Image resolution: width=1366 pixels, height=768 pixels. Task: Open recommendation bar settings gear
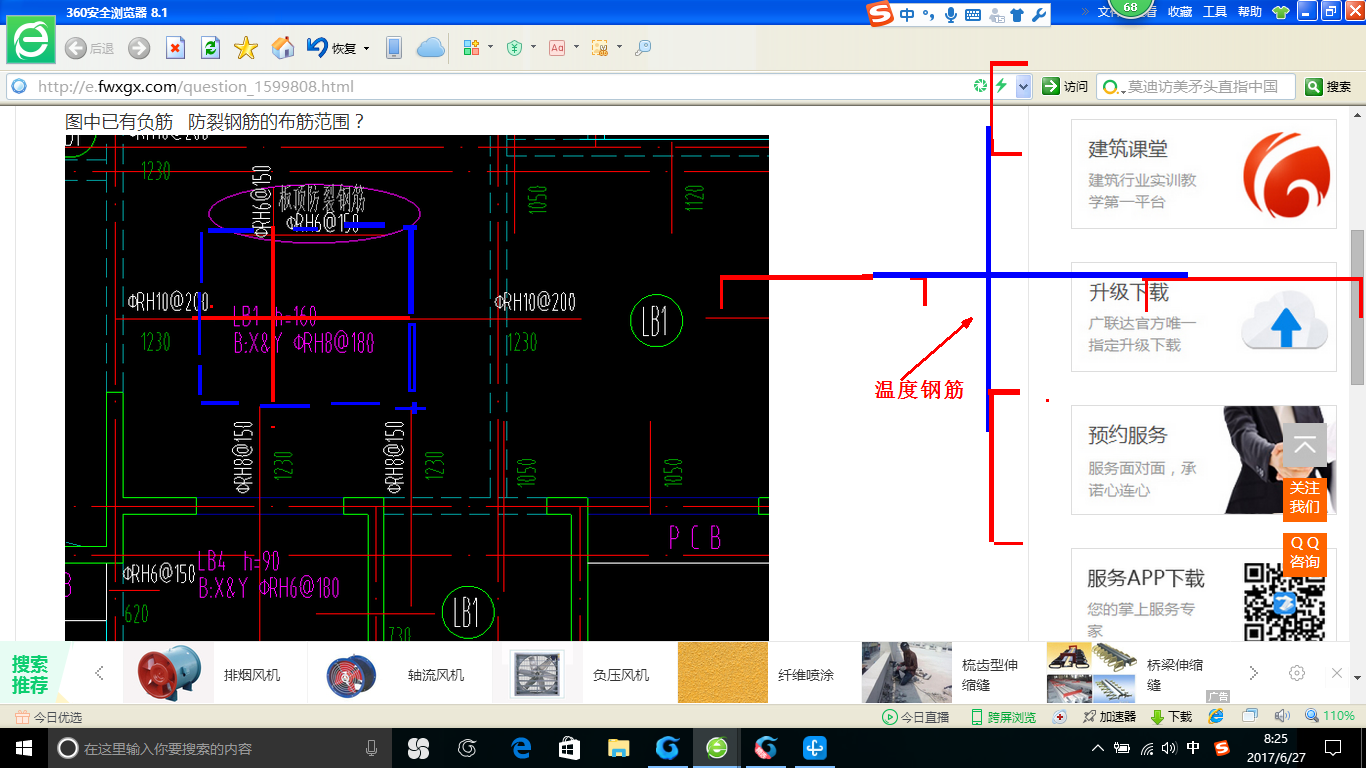pyautogui.click(x=1297, y=673)
